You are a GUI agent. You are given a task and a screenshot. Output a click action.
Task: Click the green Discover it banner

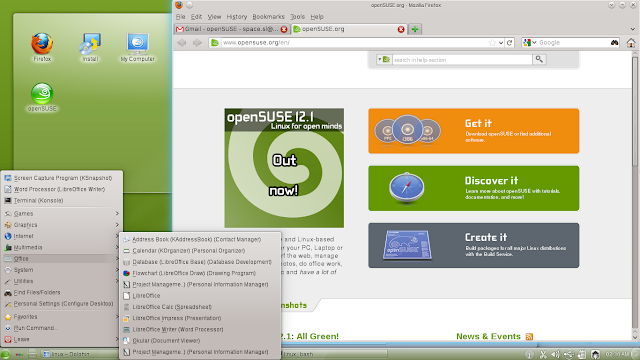(473, 188)
